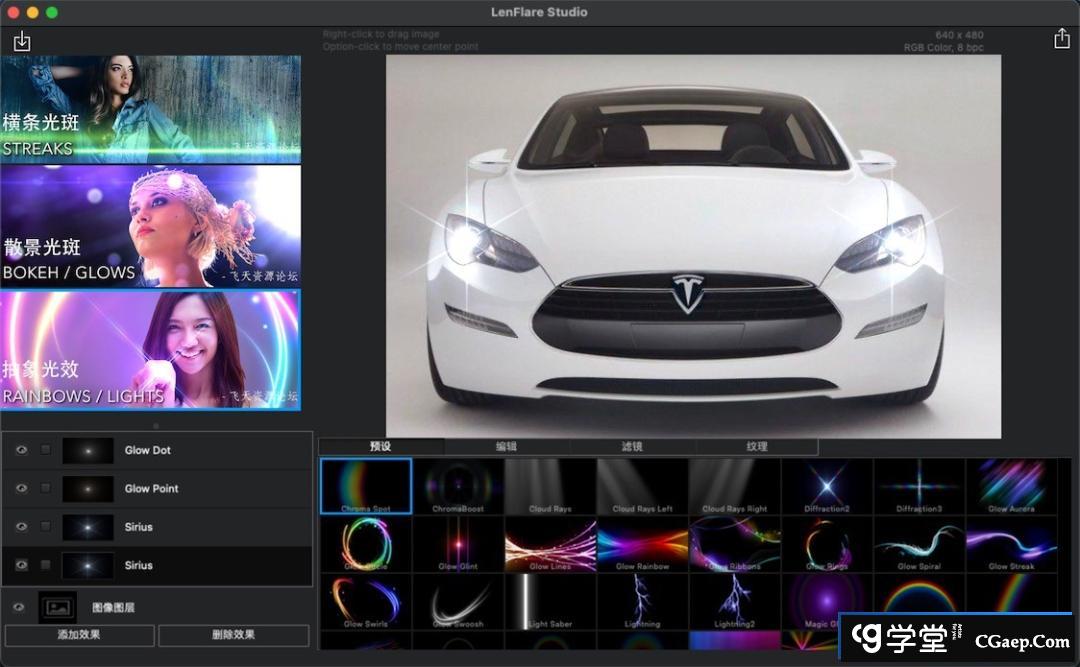This screenshot has height=667, width=1080.
Task: Hide the Glow Dot layer
Action: pyautogui.click(x=21, y=450)
